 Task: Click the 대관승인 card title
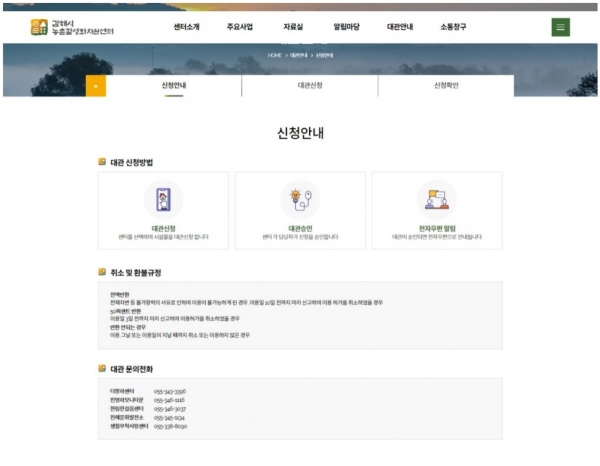tap(300, 228)
